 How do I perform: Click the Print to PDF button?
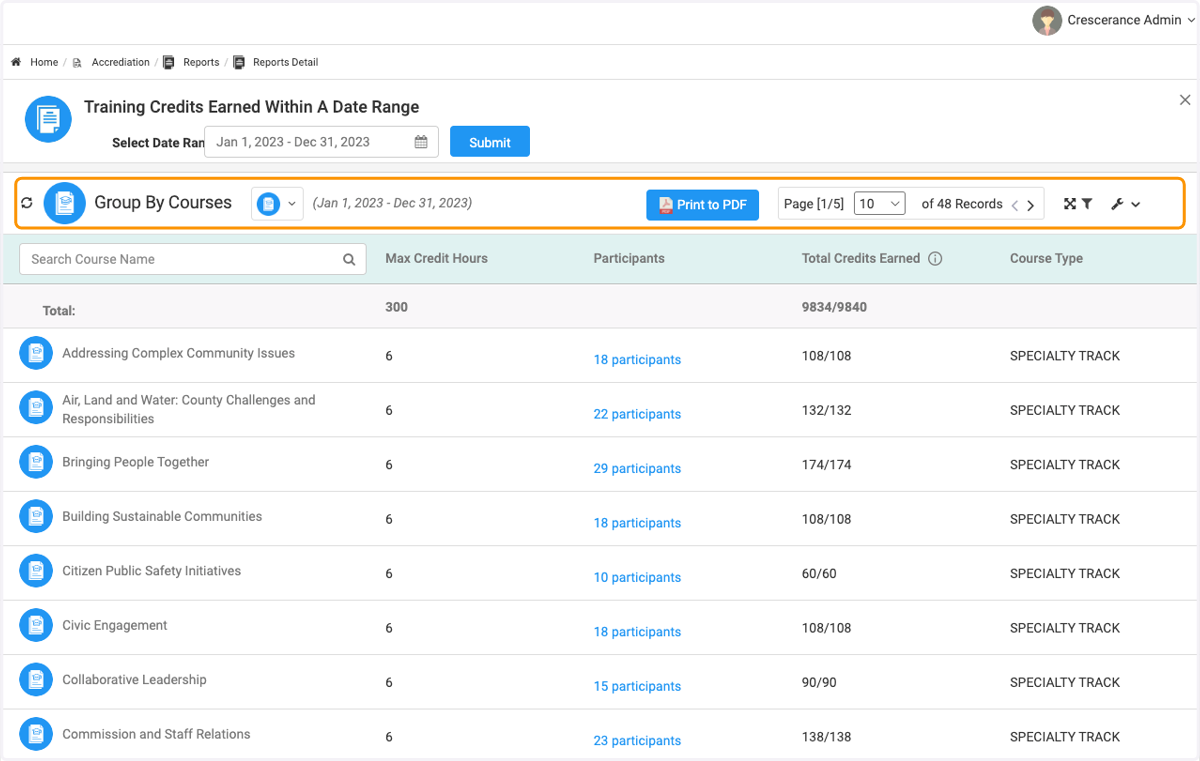tap(703, 204)
